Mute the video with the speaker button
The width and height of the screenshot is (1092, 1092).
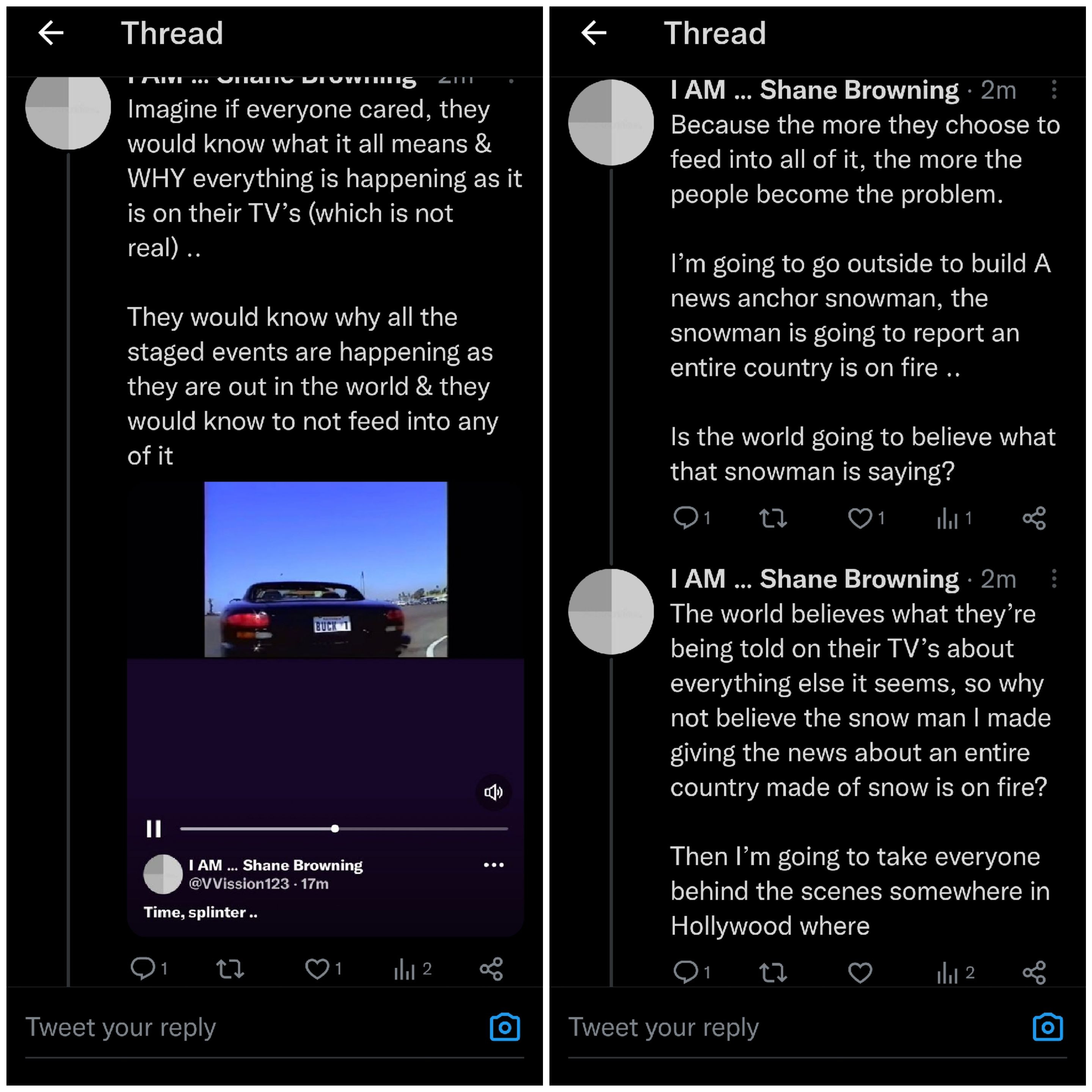click(x=493, y=792)
